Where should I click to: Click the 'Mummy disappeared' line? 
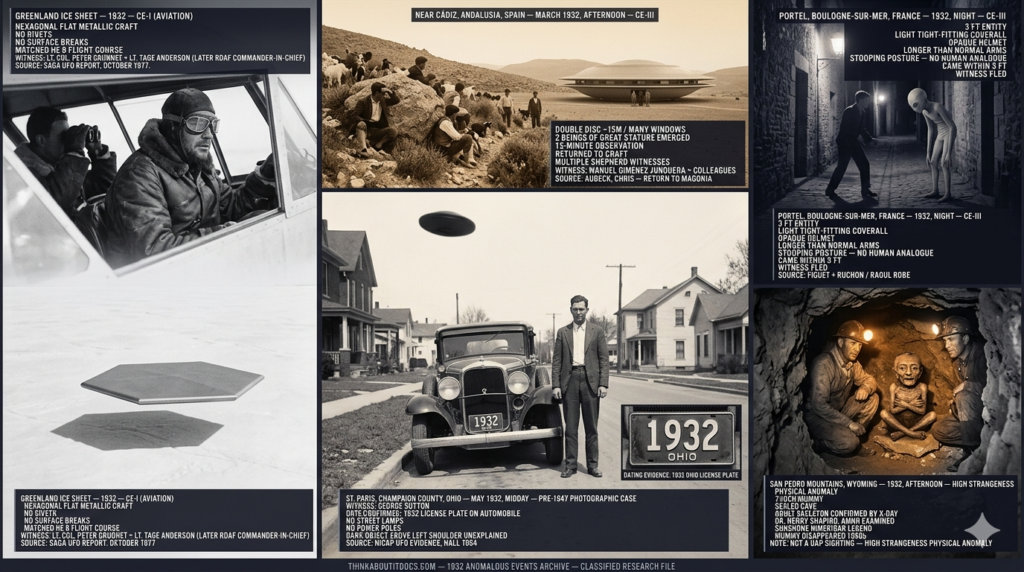pos(822,535)
